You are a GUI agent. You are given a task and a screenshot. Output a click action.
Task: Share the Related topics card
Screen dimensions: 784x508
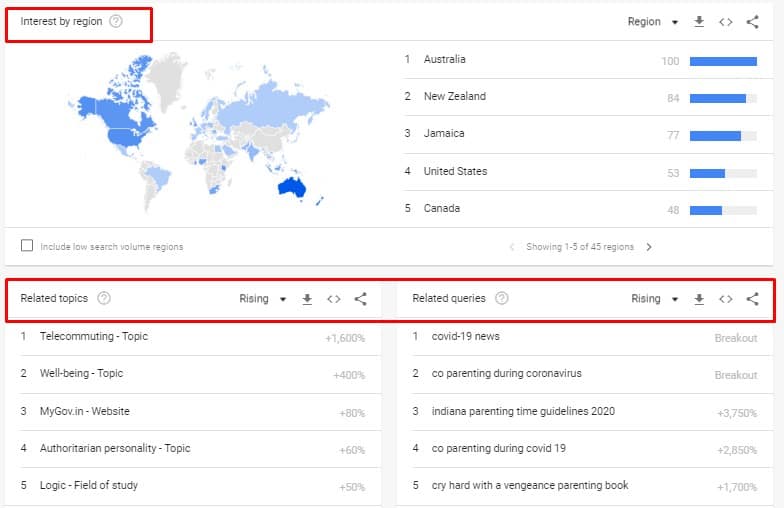pyautogui.click(x=360, y=298)
